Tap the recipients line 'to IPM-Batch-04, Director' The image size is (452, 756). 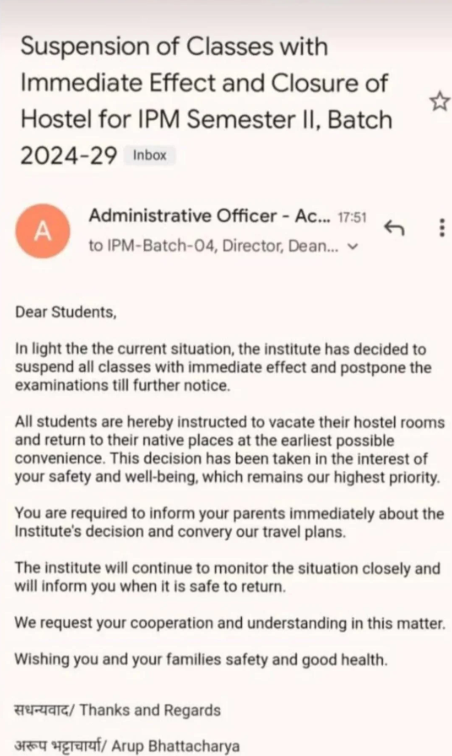(x=214, y=246)
